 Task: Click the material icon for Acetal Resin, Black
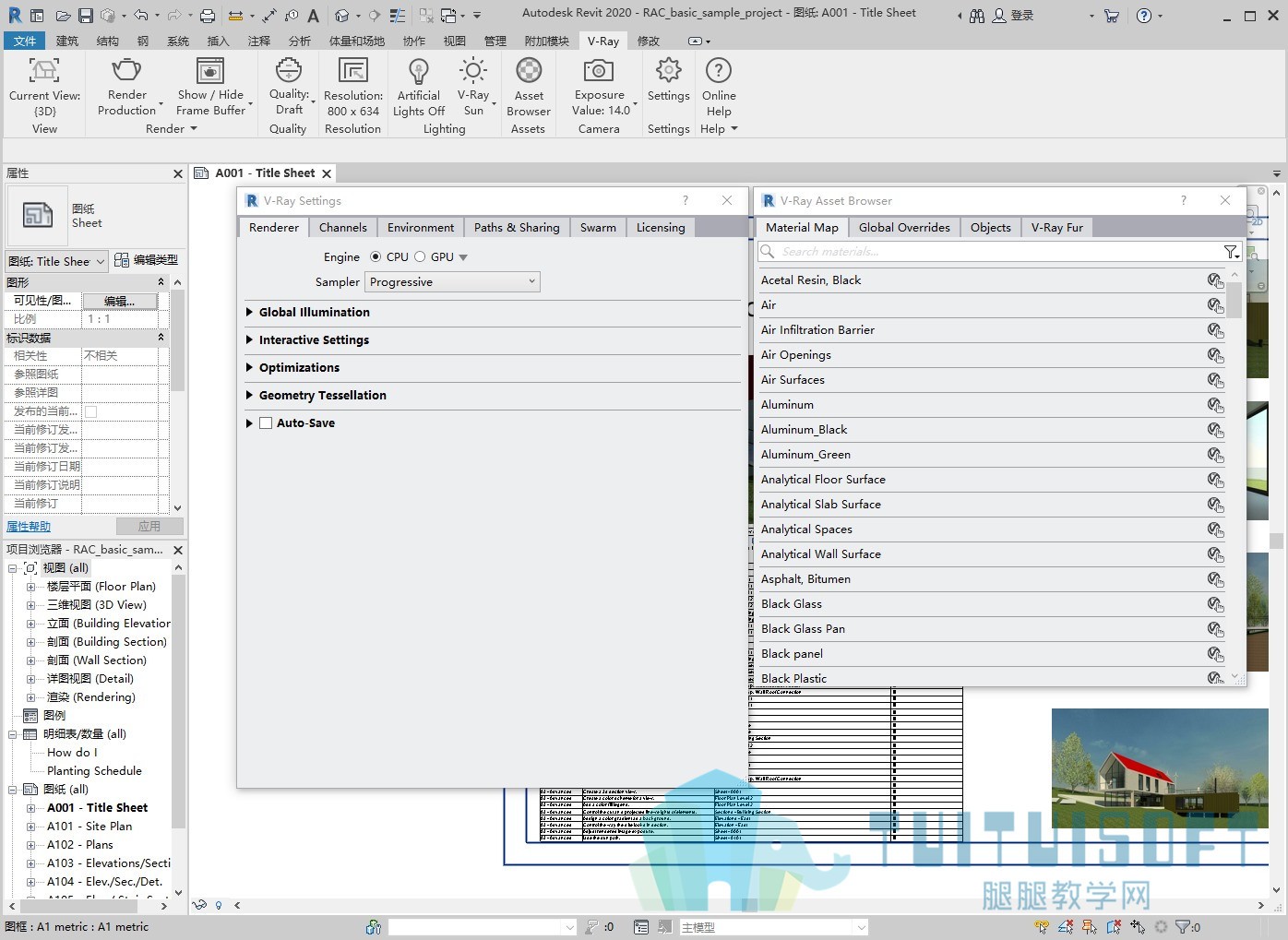point(1216,280)
